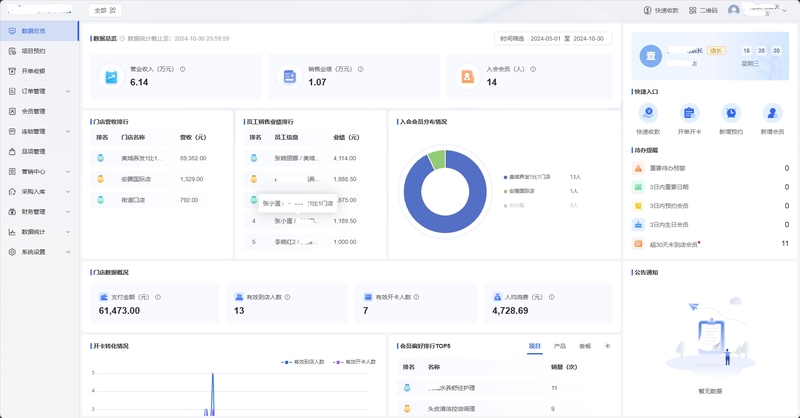Click the 销售业绩 document card icon
This screenshot has width=800, height=418.
pyautogui.click(x=289, y=77)
